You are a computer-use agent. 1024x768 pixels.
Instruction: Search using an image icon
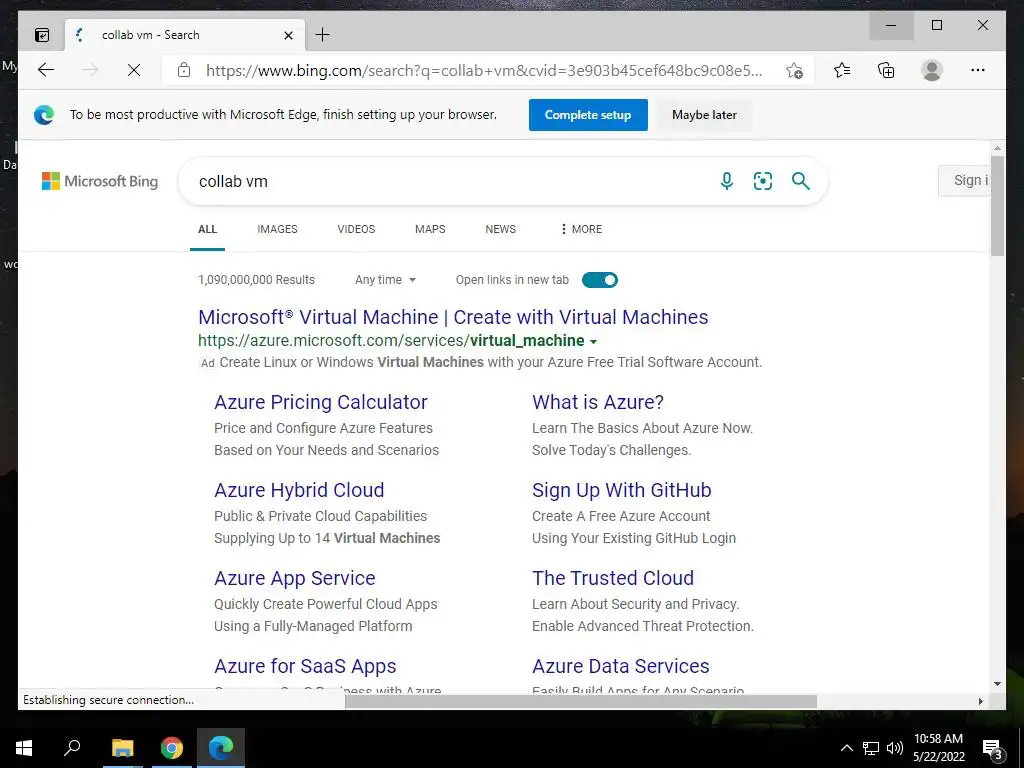coord(763,181)
